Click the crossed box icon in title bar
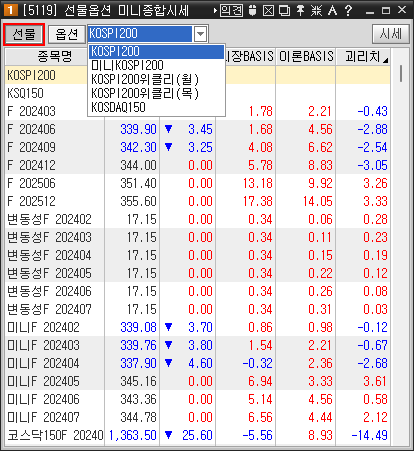This screenshot has height=451, width=414. pos(268,11)
